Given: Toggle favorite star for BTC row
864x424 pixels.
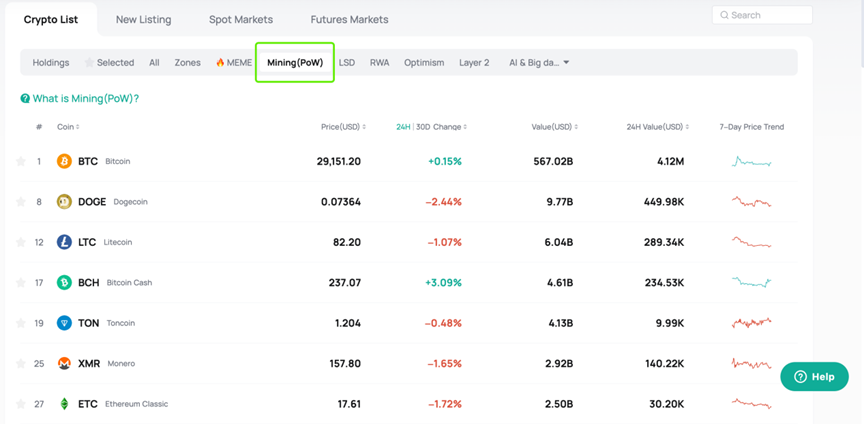Looking at the screenshot, I should pos(20,161).
